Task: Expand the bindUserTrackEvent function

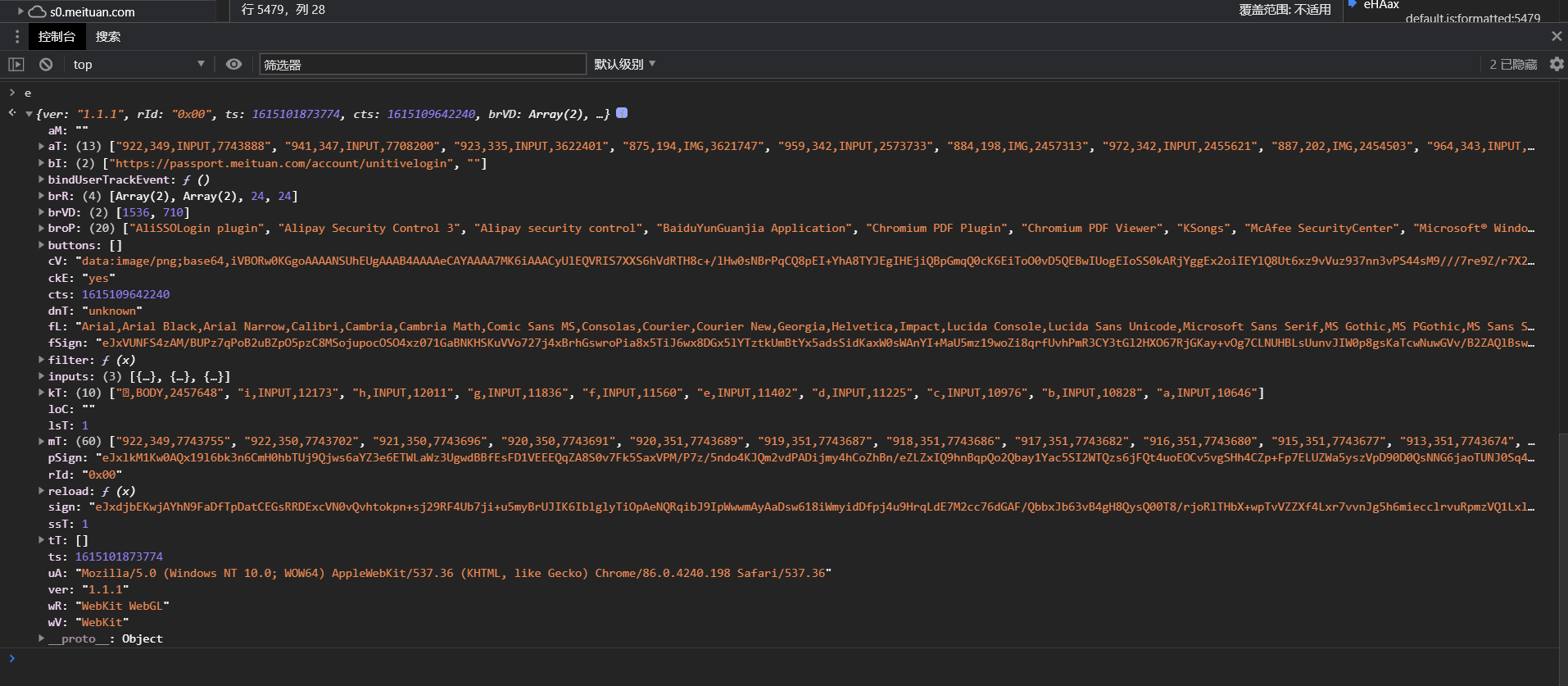Action: pos(41,179)
